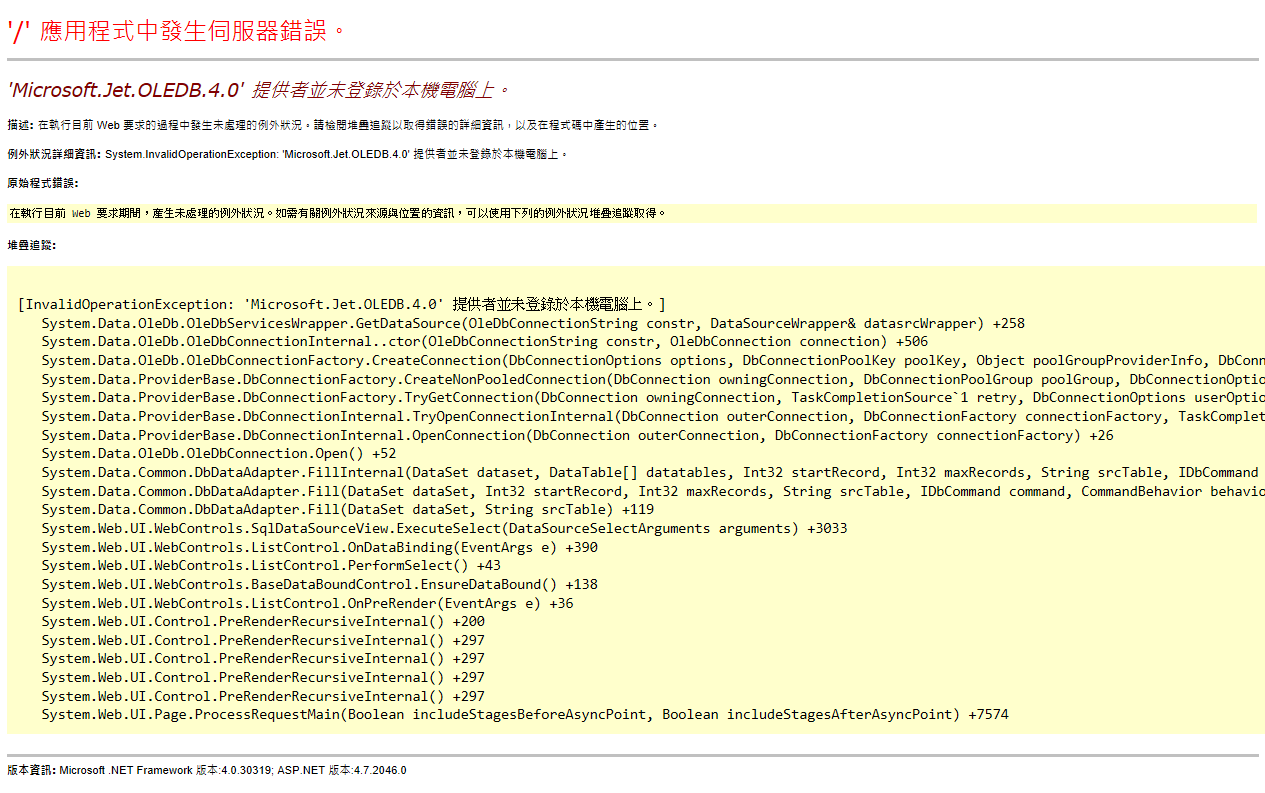Select the 例外狀況詳細資訊 System.InvalidOperationException line
1265x793 pixels.
tap(288, 154)
